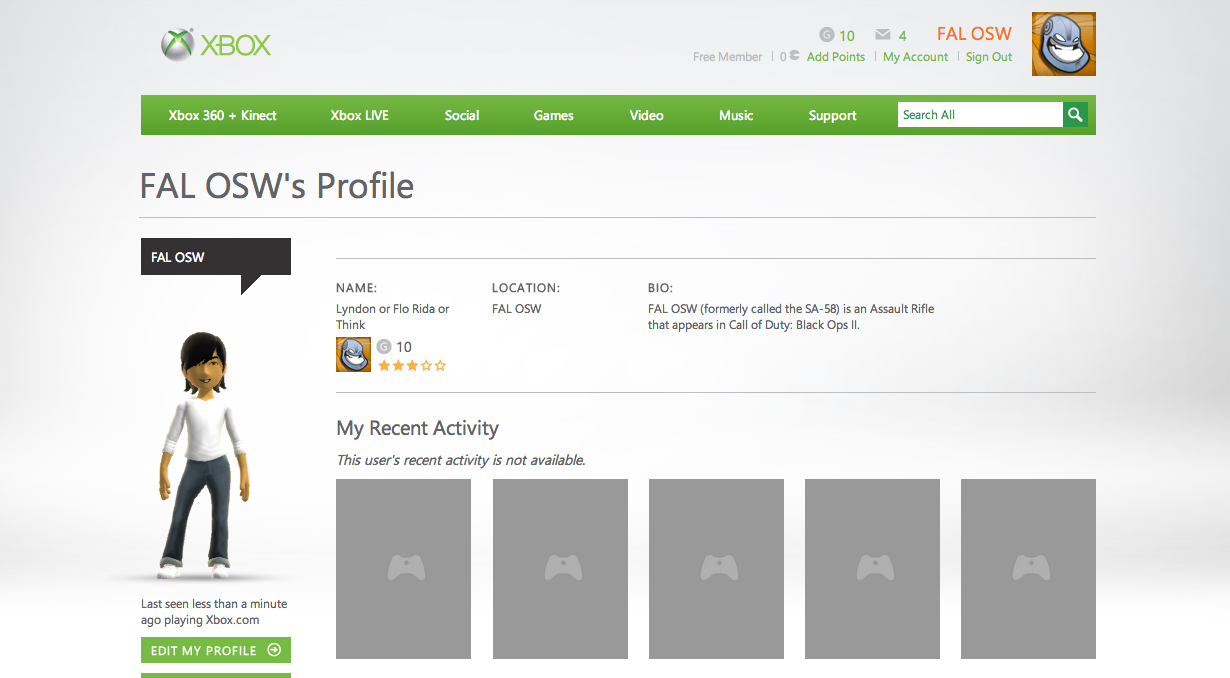Open Xbox 360 + Kinect menu
Screen dimensions: 1230x678
222,115
